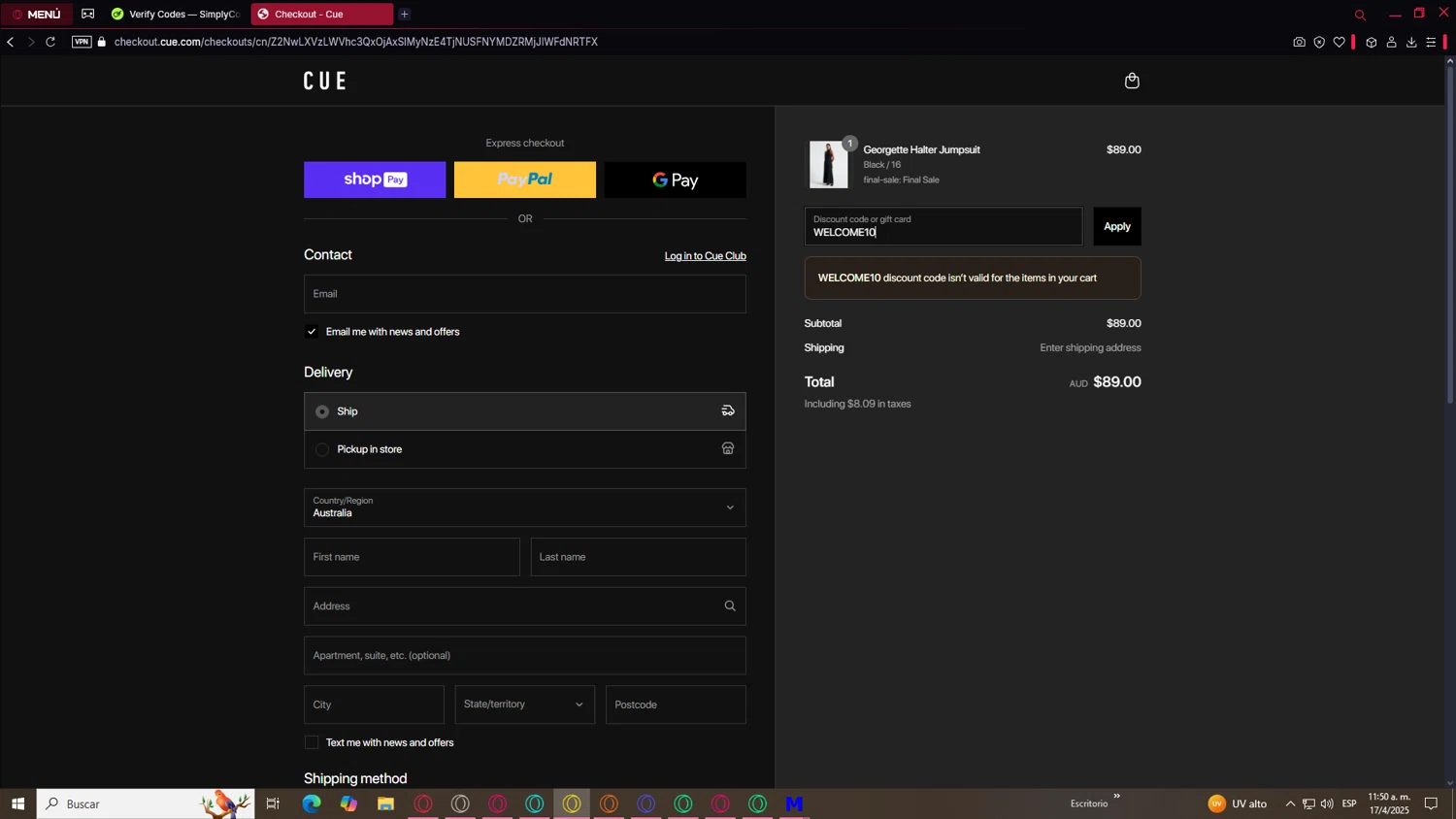1456x819 pixels.
Task: Open the taskbar clock and date
Action: click(x=1389, y=803)
